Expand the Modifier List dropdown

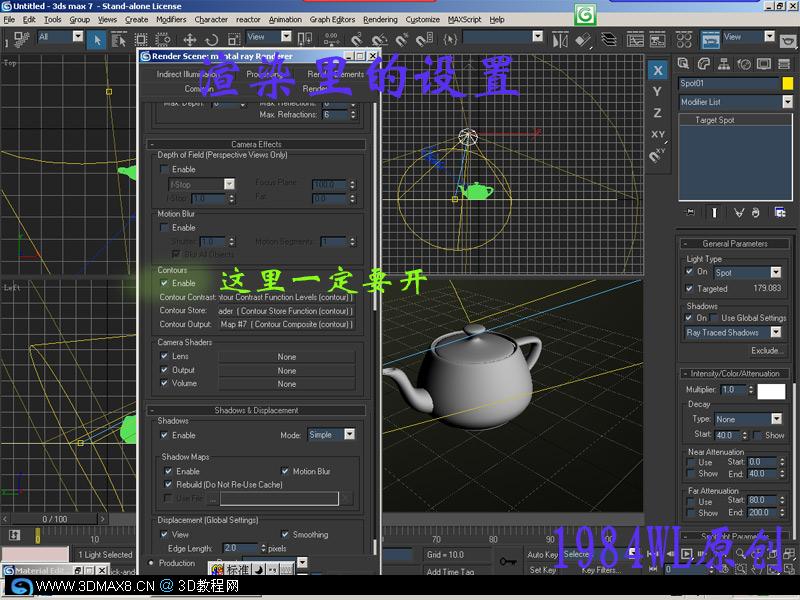[787, 102]
